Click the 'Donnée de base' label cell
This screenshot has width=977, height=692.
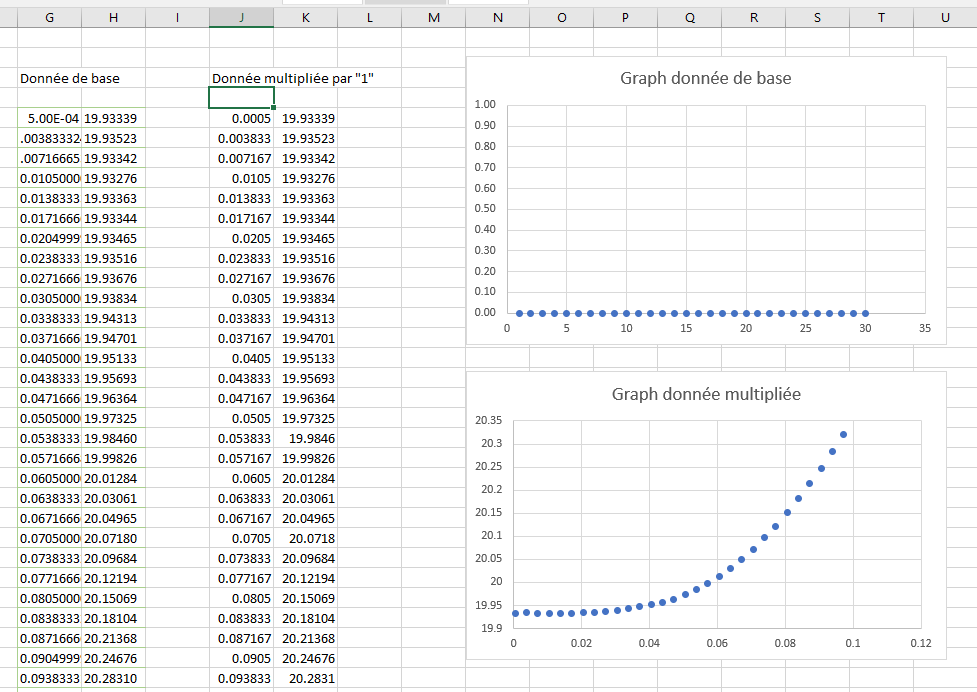click(x=70, y=78)
